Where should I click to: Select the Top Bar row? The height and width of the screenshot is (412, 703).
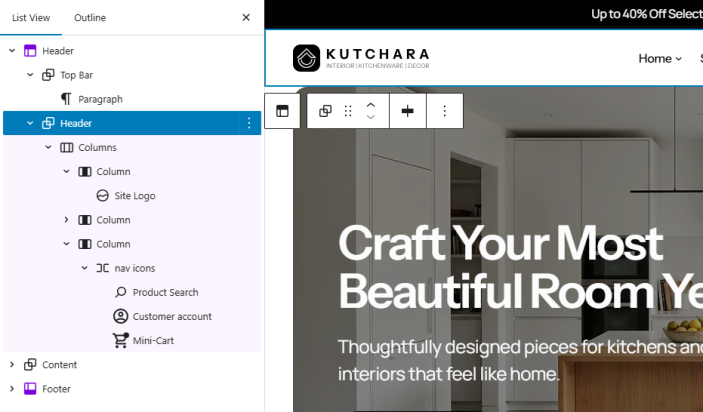tap(132, 75)
